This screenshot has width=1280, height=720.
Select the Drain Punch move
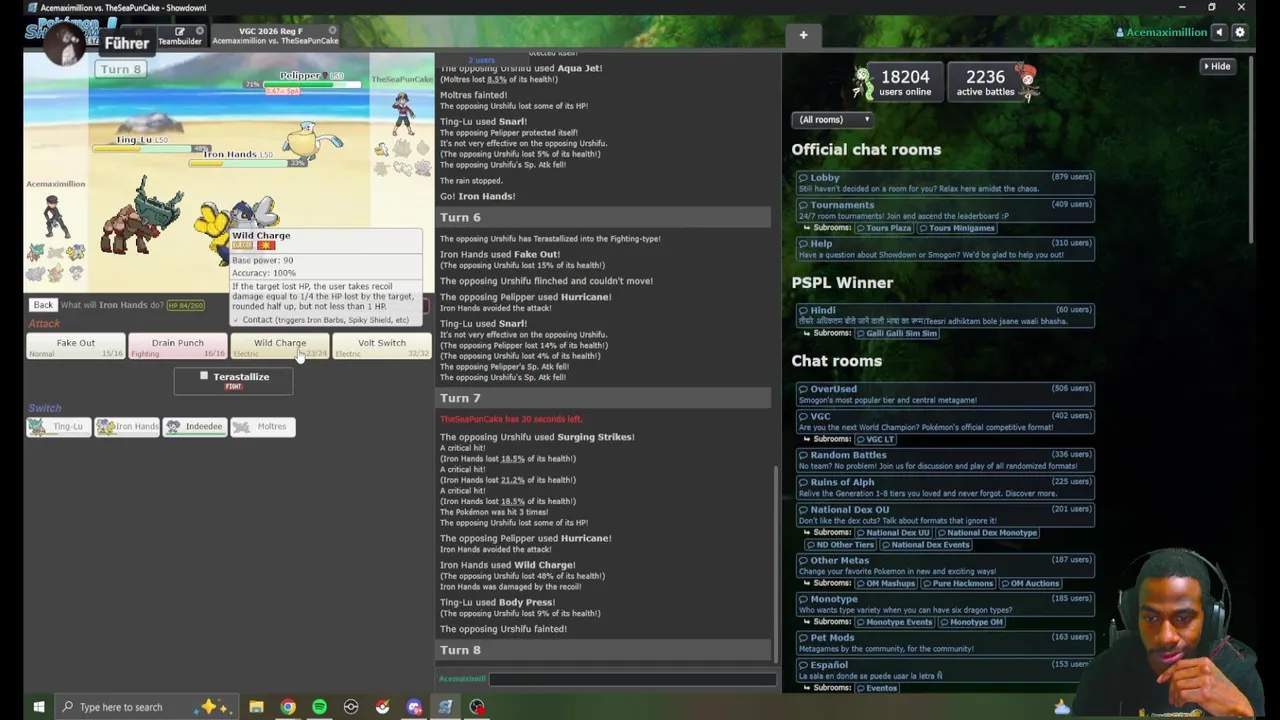[177, 346]
